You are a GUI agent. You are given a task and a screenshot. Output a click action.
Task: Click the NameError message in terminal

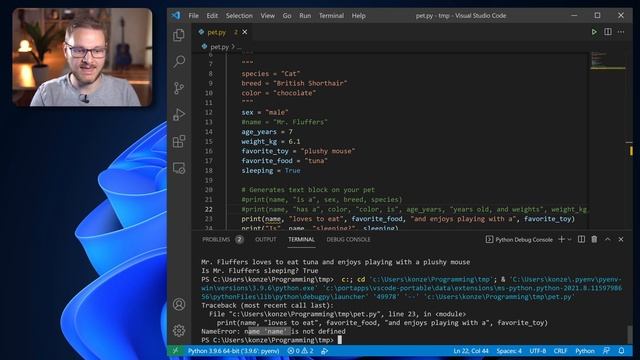[273, 331]
